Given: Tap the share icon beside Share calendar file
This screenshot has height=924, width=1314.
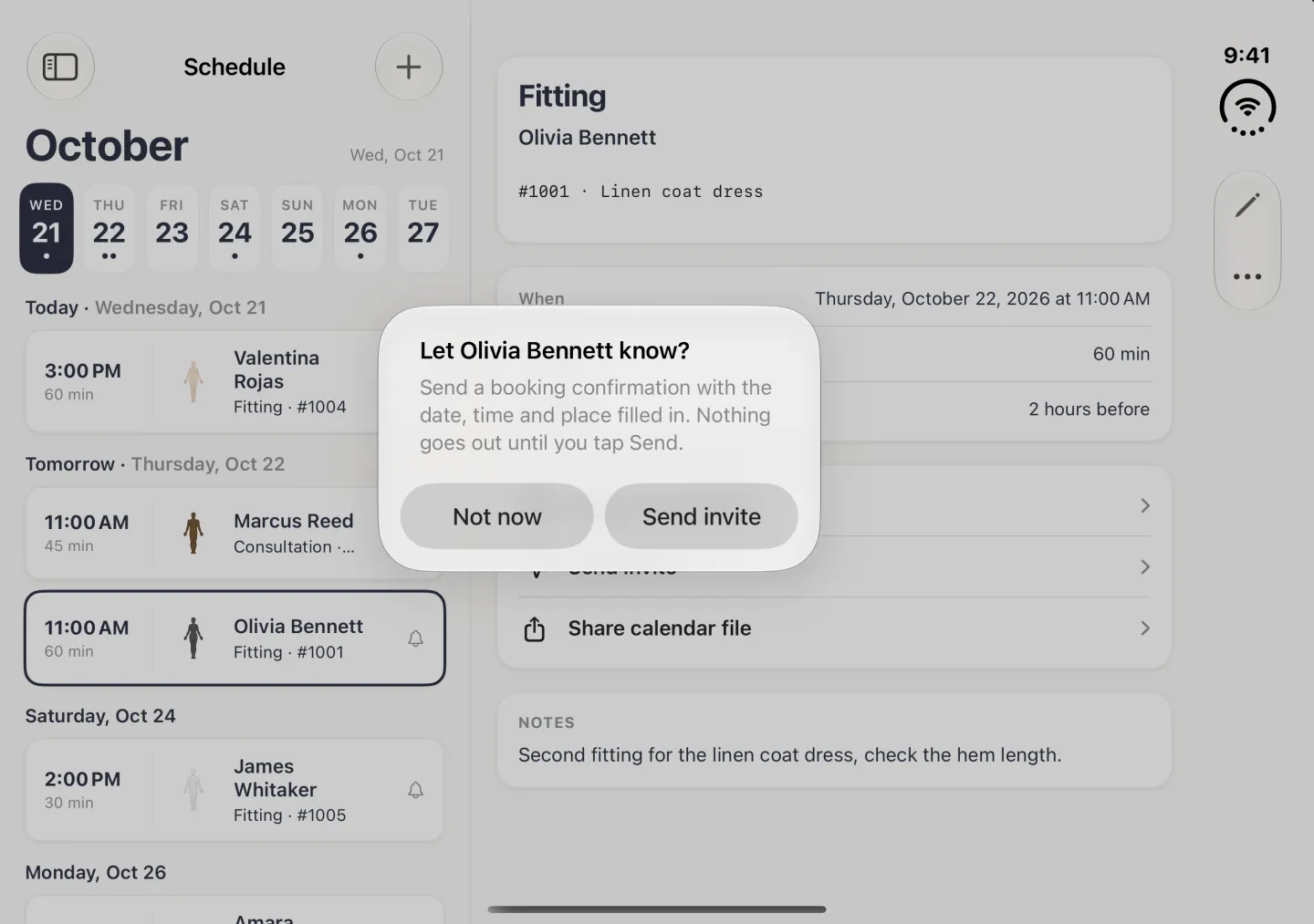Looking at the screenshot, I should click(x=535, y=628).
